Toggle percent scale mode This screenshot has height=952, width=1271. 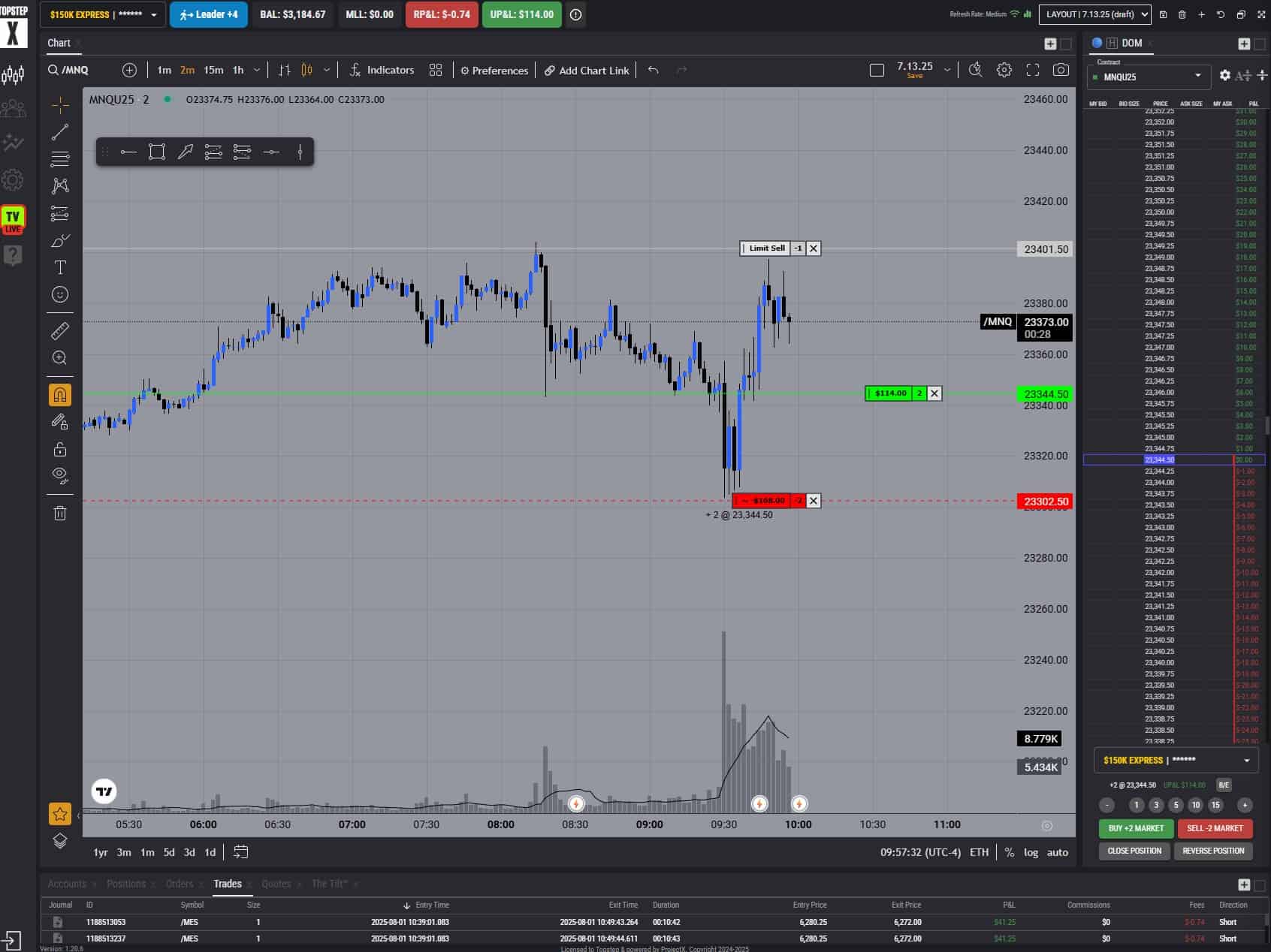pos(1009,852)
